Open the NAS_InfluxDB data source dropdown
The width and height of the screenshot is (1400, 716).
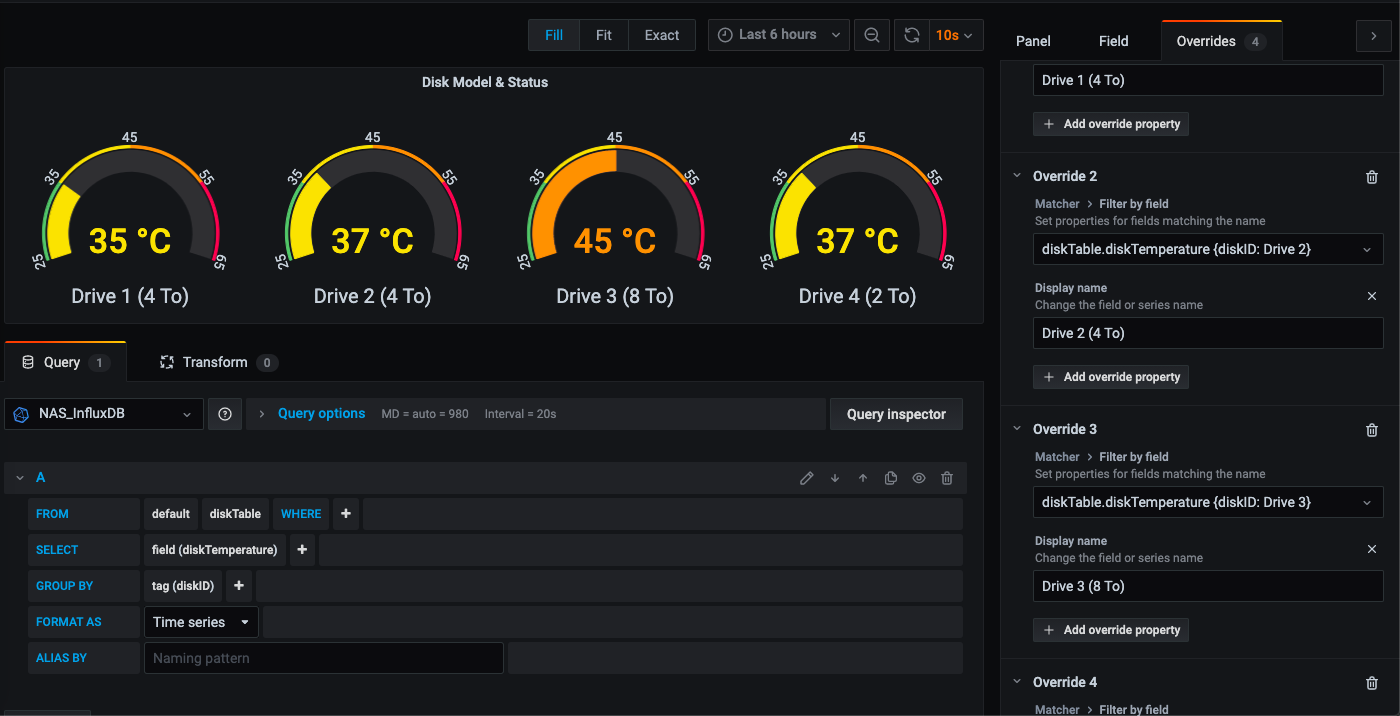click(x=104, y=414)
